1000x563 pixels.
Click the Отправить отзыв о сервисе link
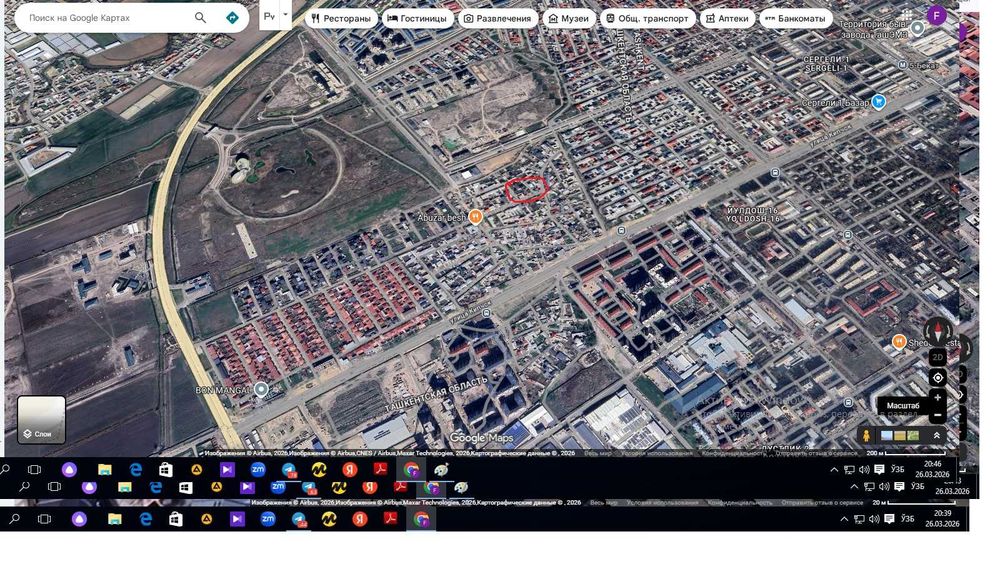point(816,453)
